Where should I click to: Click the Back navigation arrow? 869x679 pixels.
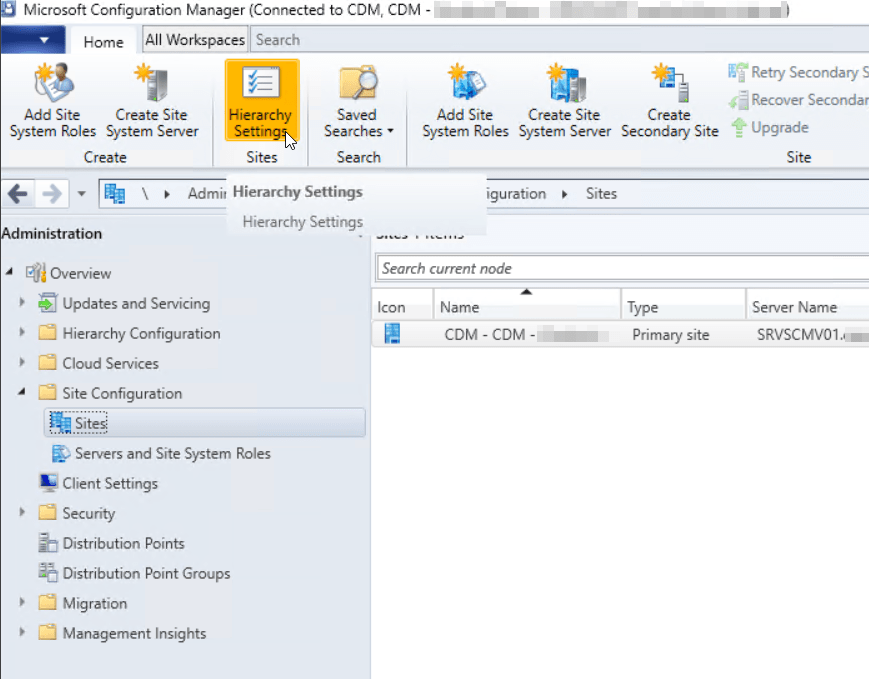[x=18, y=193]
